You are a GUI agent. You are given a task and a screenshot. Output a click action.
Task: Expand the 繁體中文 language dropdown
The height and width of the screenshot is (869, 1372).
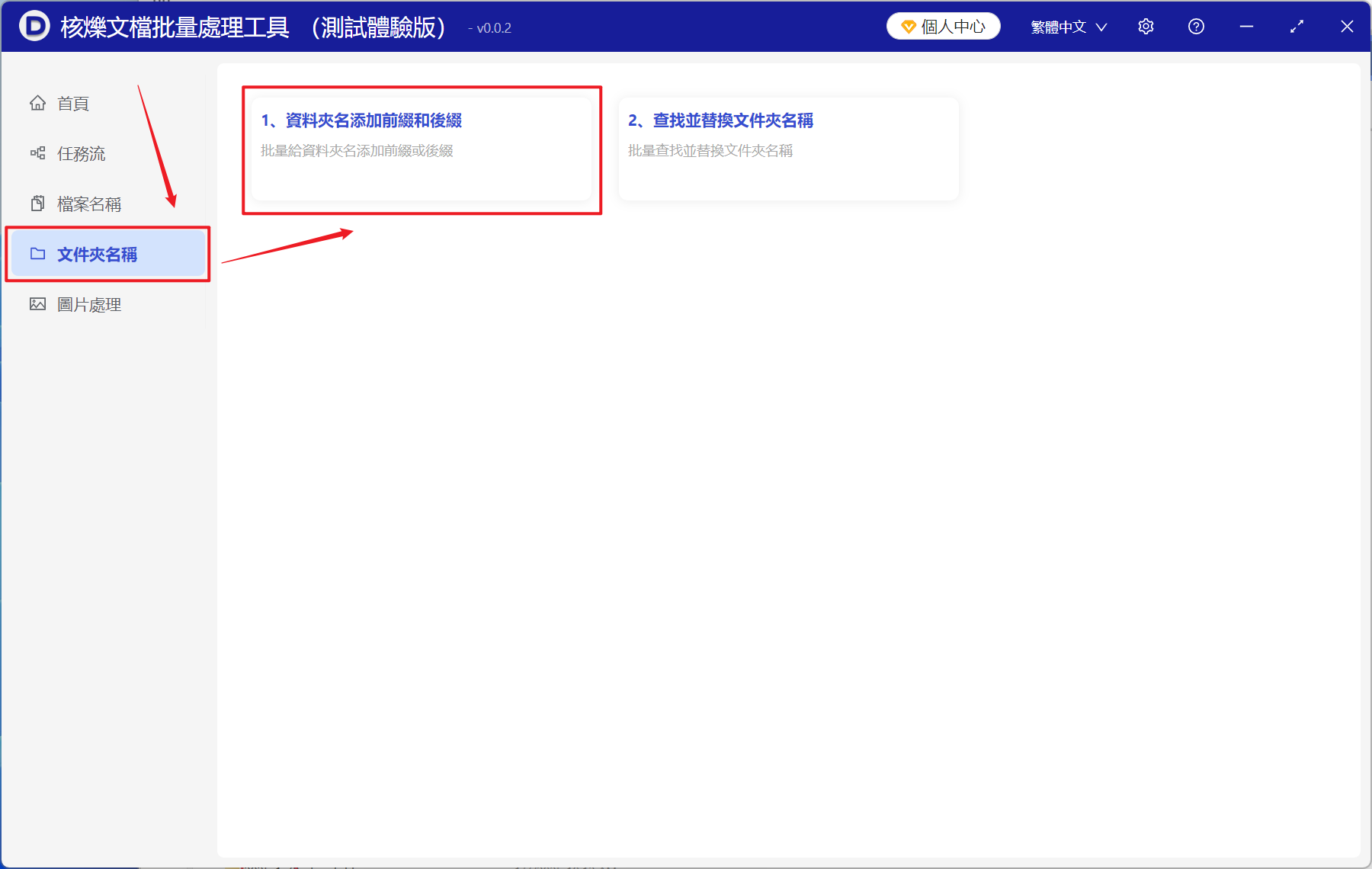coord(1068,27)
